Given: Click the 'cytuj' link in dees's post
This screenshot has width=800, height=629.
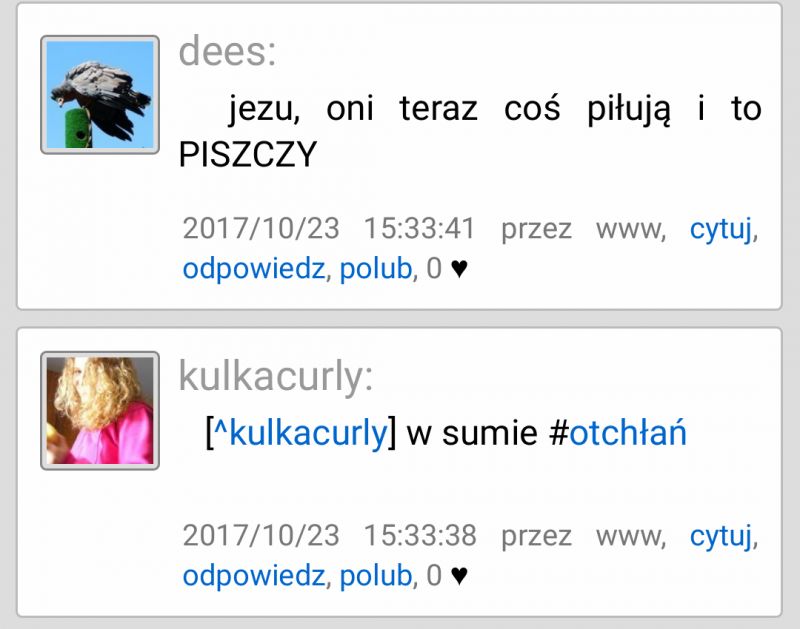Looking at the screenshot, I should click(720, 229).
